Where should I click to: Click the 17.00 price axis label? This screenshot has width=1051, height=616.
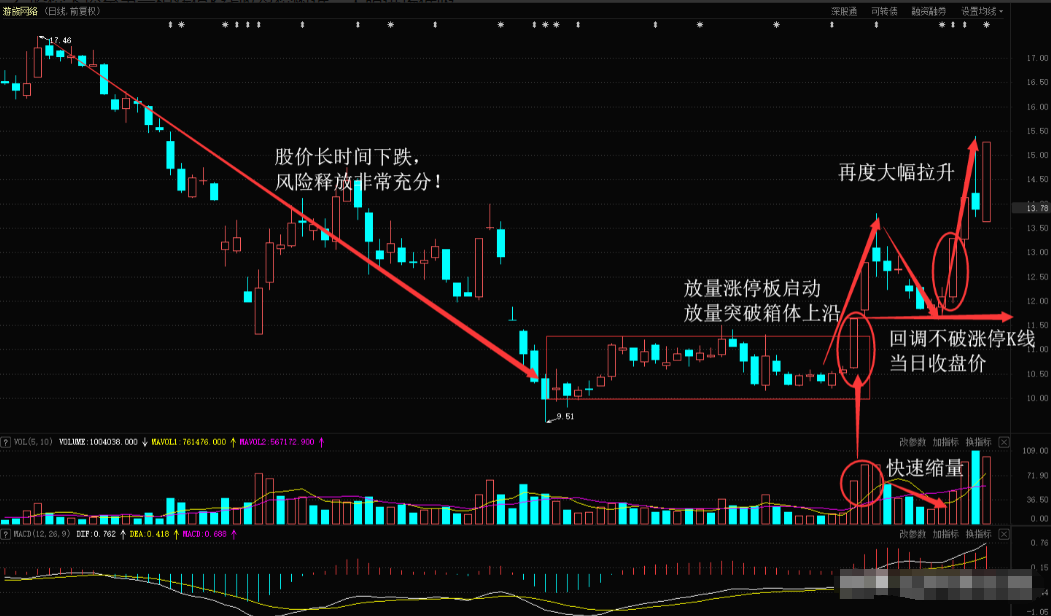coord(1038,58)
